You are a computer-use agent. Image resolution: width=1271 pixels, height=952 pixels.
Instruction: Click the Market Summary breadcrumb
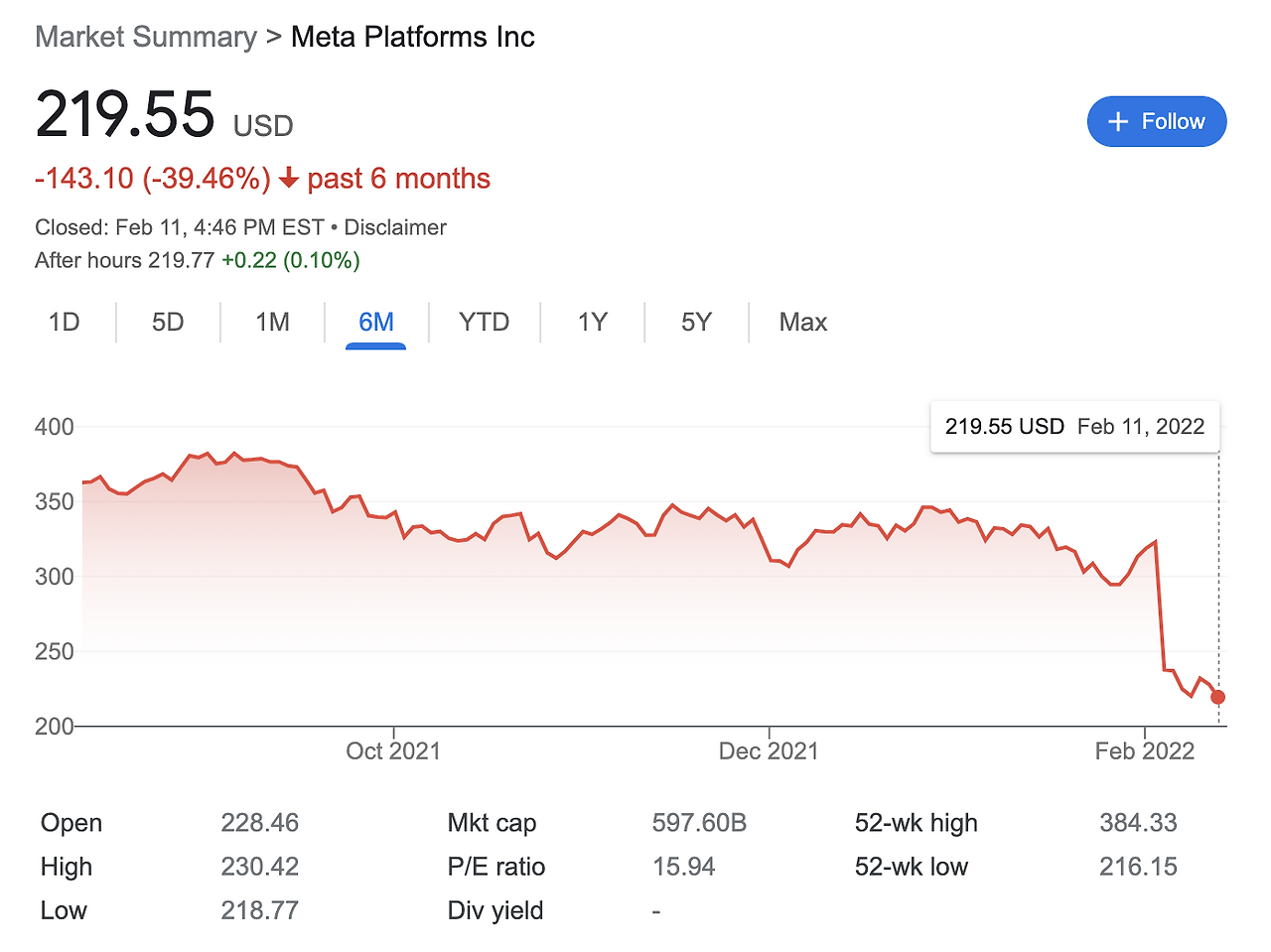(x=146, y=37)
